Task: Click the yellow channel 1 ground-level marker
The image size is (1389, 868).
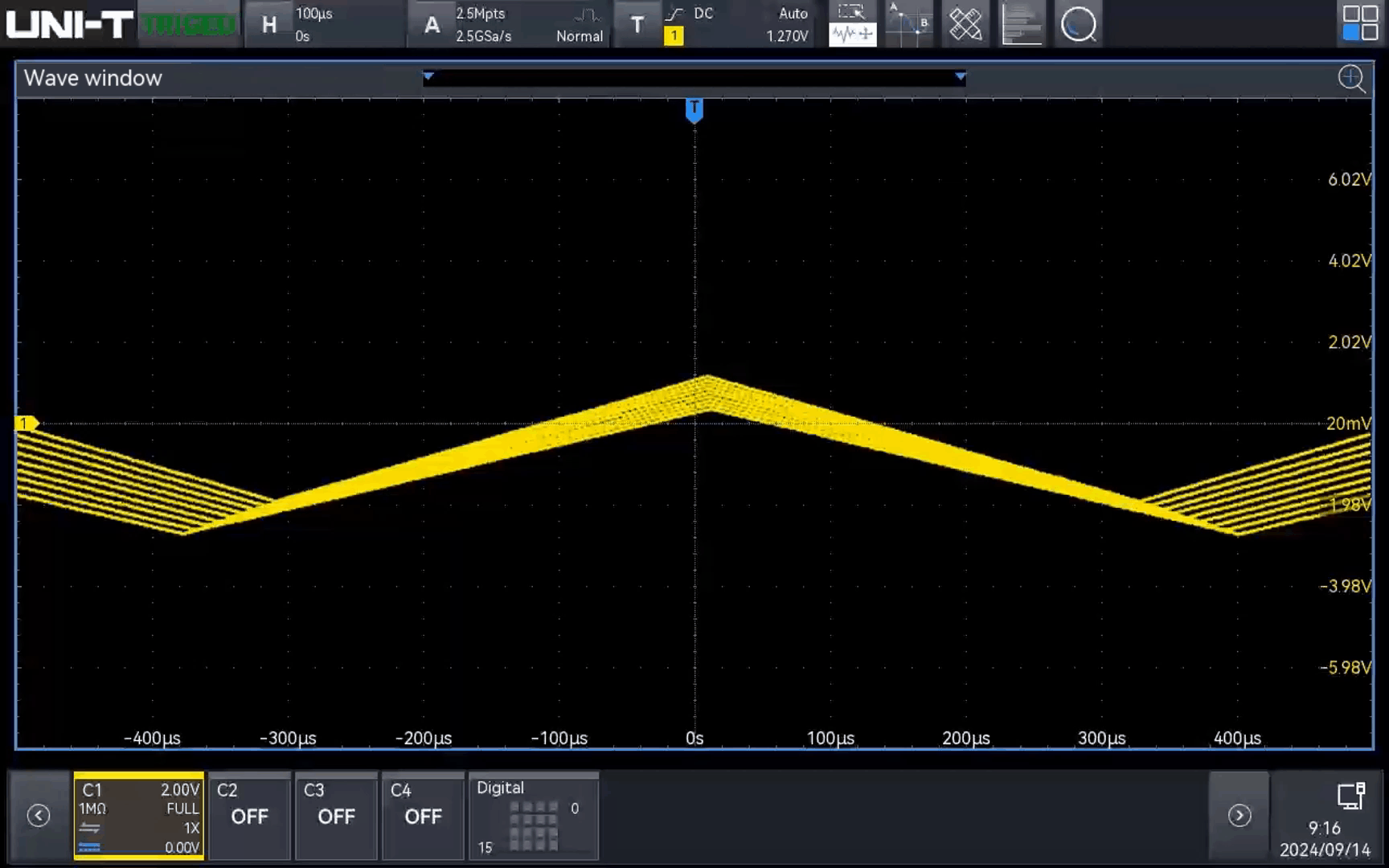Action: (x=26, y=424)
